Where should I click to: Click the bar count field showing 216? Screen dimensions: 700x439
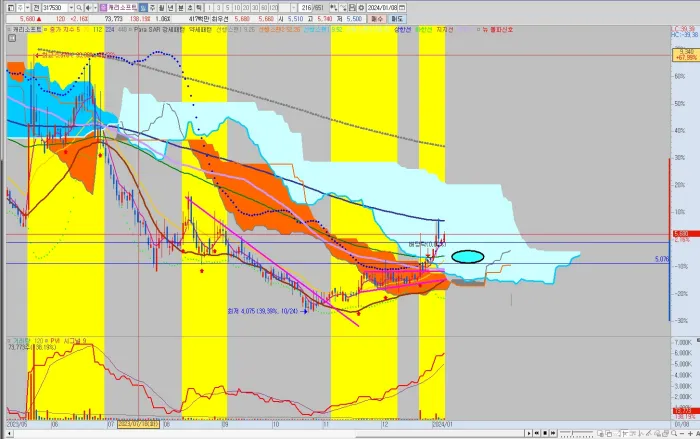pyautogui.click(x=305, y=8)
